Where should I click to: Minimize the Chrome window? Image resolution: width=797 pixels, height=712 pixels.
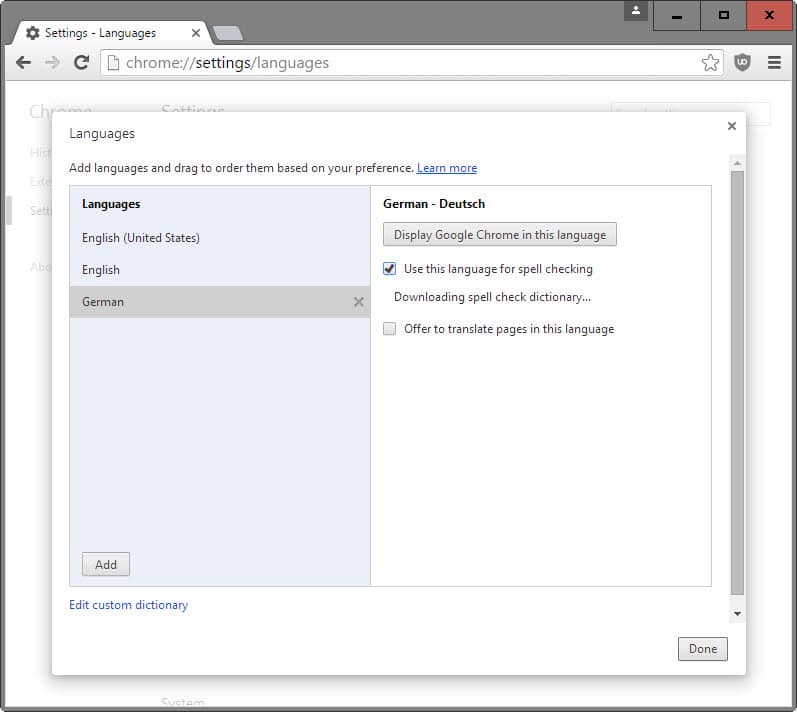point(677,16)
